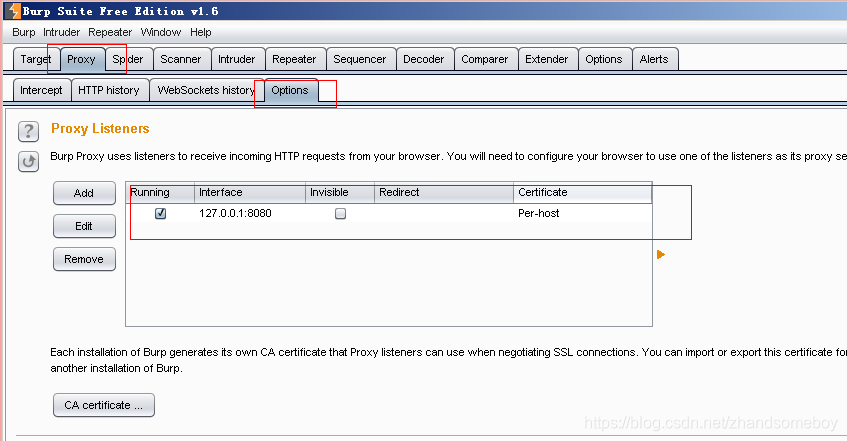Viewport: 847px width, 441px height.
Task: Click the Invisible column header
Action: click(340, 192)
